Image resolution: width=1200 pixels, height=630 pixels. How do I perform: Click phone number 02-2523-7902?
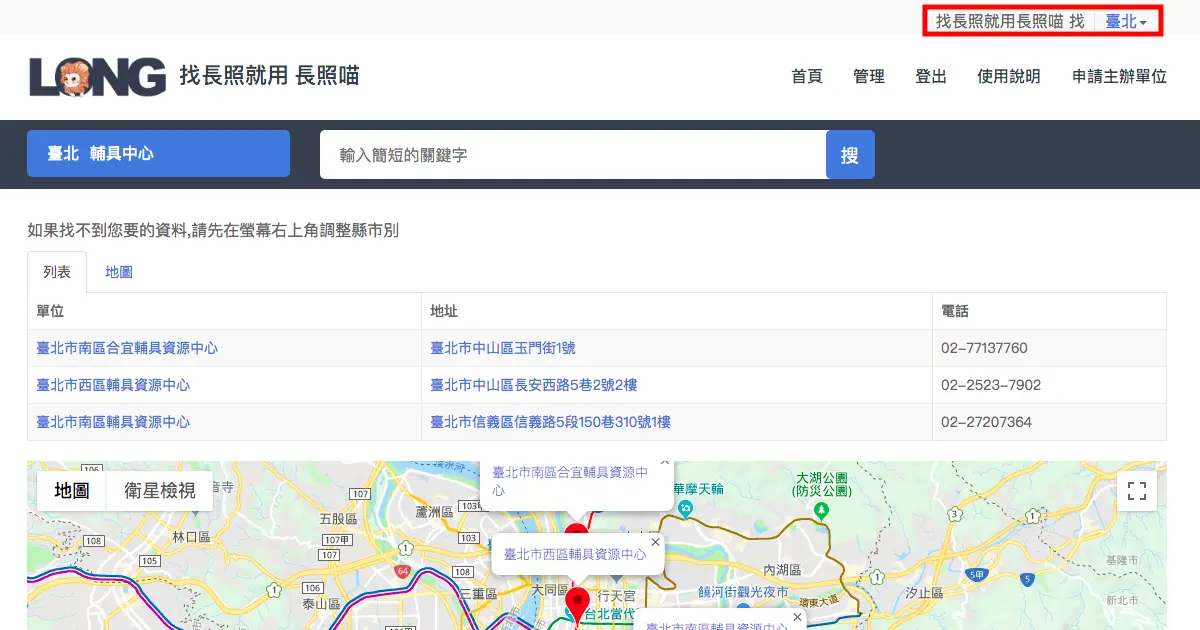click(x=991, y=385)
